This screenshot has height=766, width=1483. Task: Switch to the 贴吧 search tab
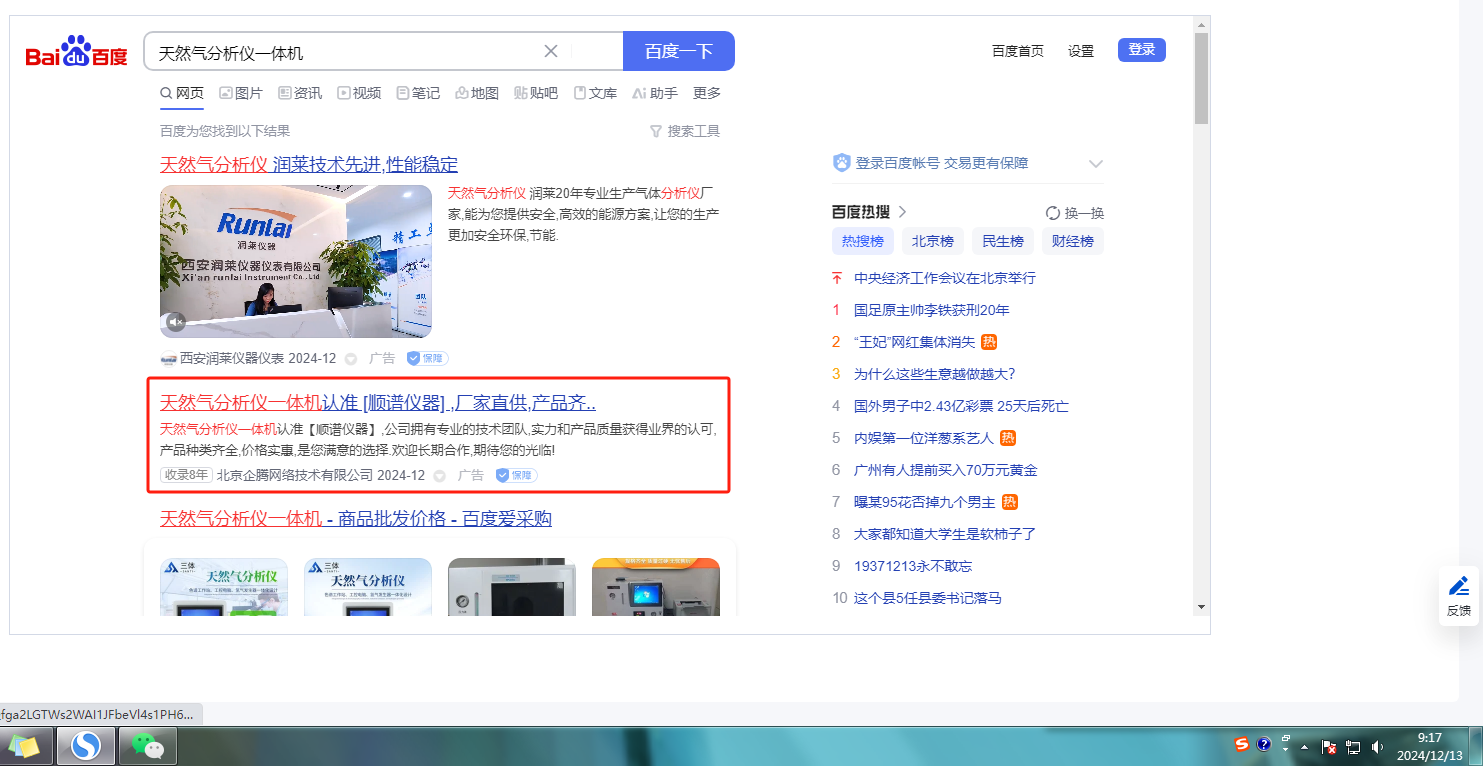click(x=536, y=93)
